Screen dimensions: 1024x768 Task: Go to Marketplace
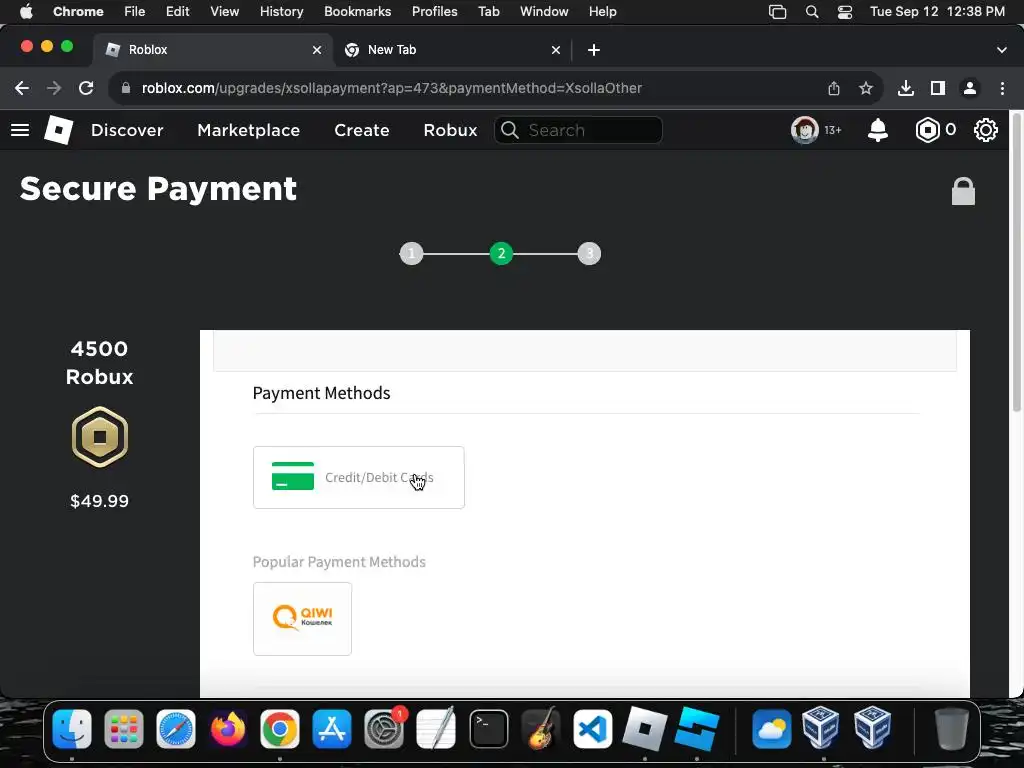coord(249,130)
